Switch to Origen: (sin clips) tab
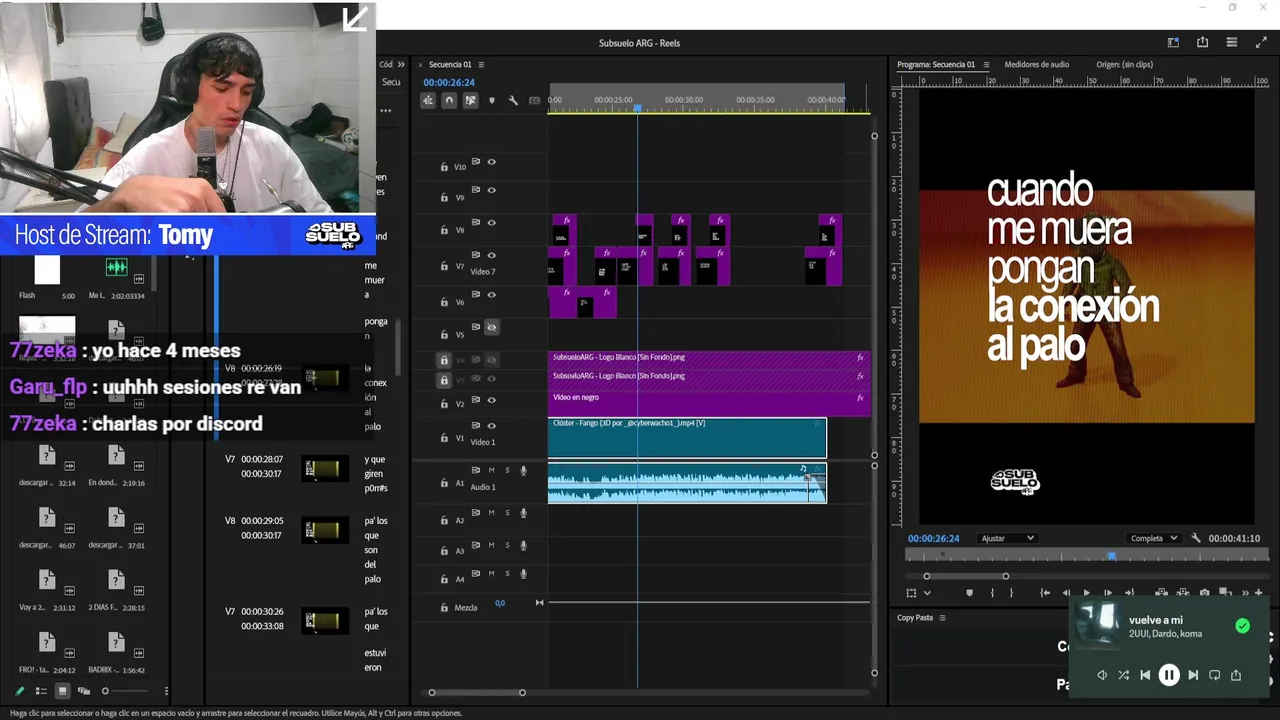The height and width of the screenshot is (720, 1280). [1124, 64]
